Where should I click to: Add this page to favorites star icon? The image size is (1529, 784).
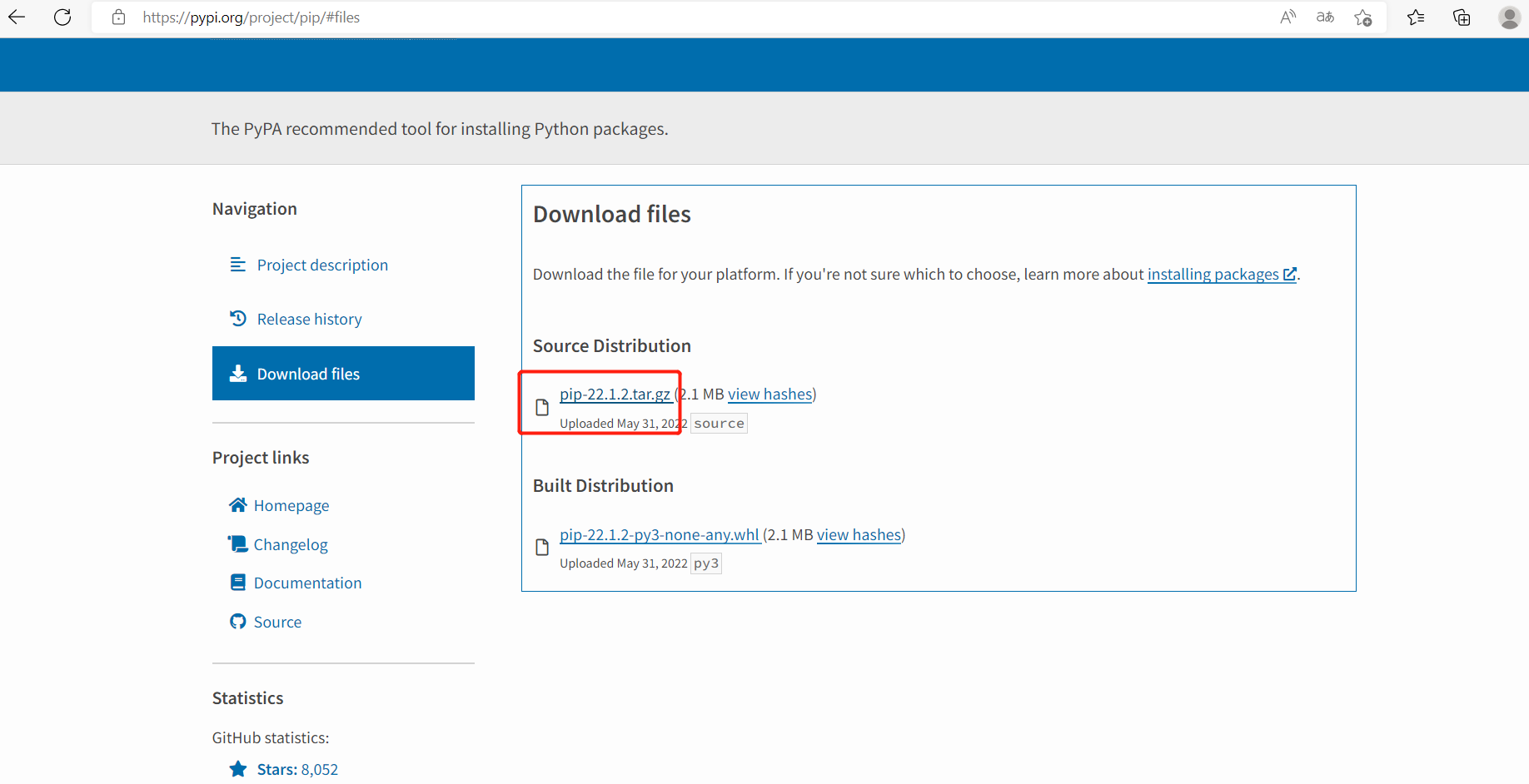click(x=1363, y=17)
